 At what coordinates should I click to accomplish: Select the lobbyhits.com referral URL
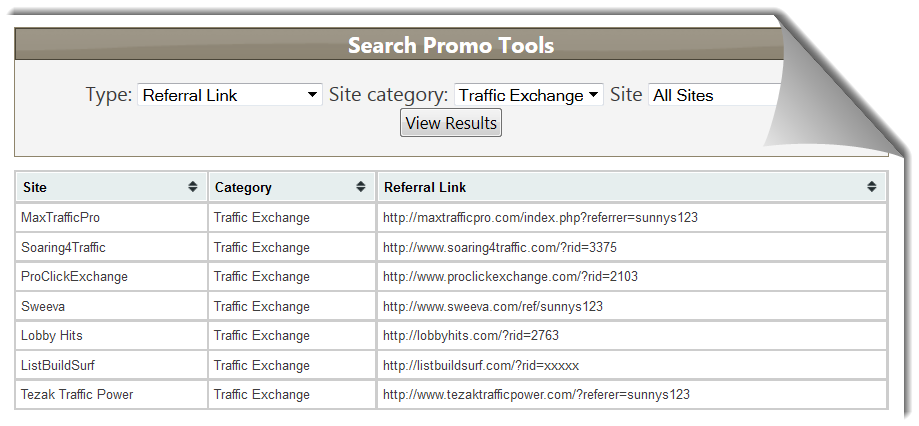(x=471, y=336)
